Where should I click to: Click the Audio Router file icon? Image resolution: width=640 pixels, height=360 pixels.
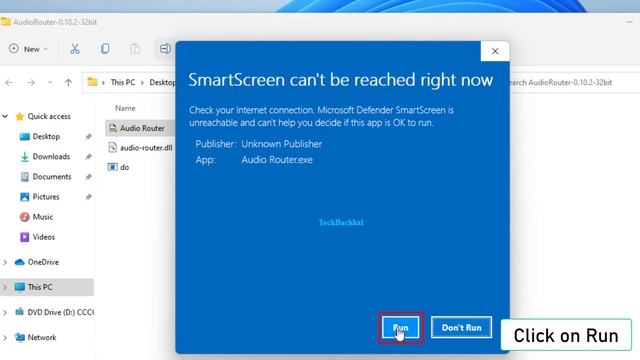(113, 128)
